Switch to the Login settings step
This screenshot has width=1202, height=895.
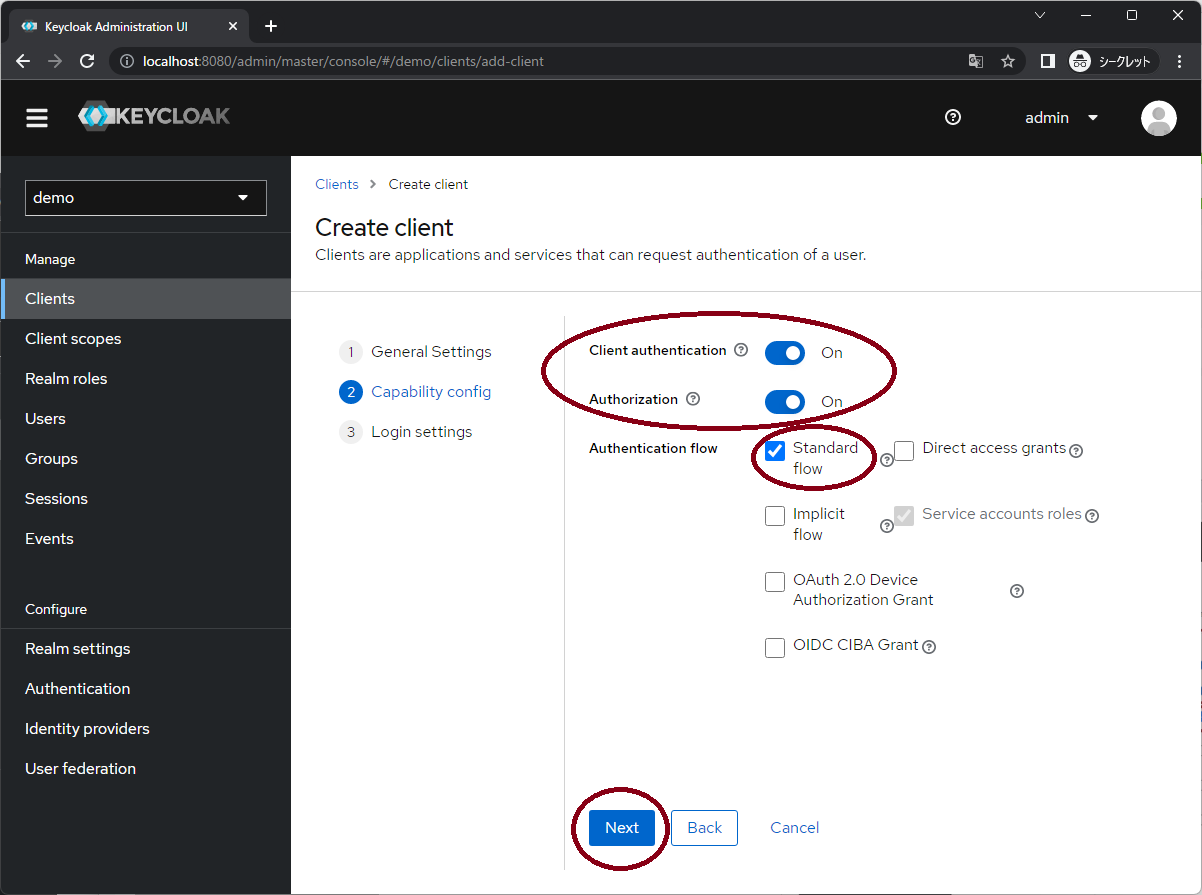pos(421,431)
